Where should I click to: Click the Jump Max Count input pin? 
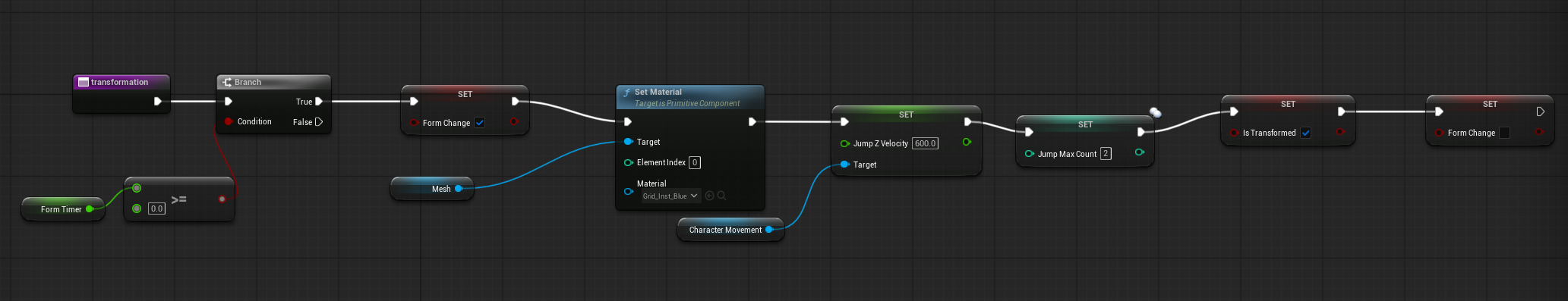click(1029, 154)
